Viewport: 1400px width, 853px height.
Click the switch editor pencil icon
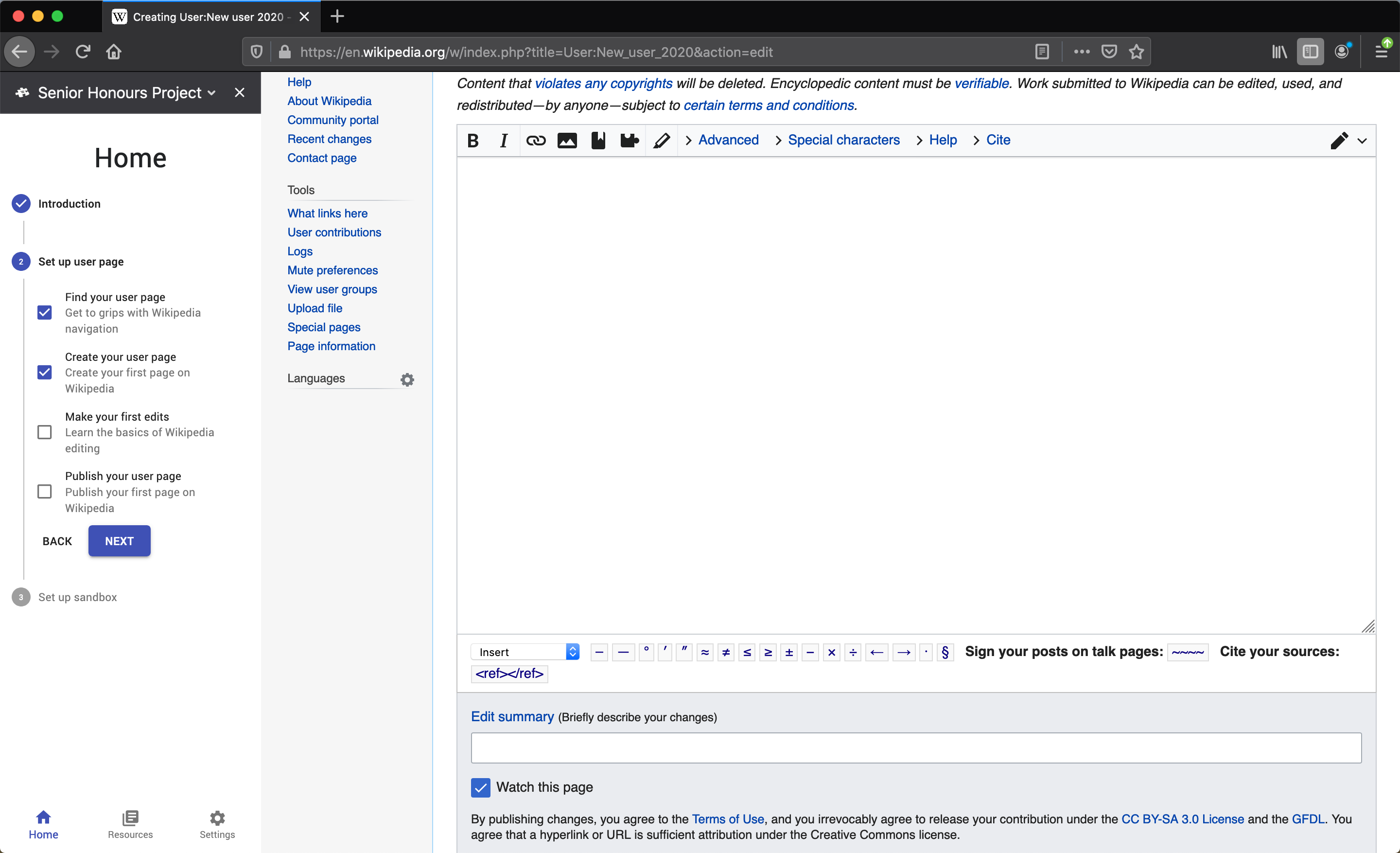(x=1339, y=141)
